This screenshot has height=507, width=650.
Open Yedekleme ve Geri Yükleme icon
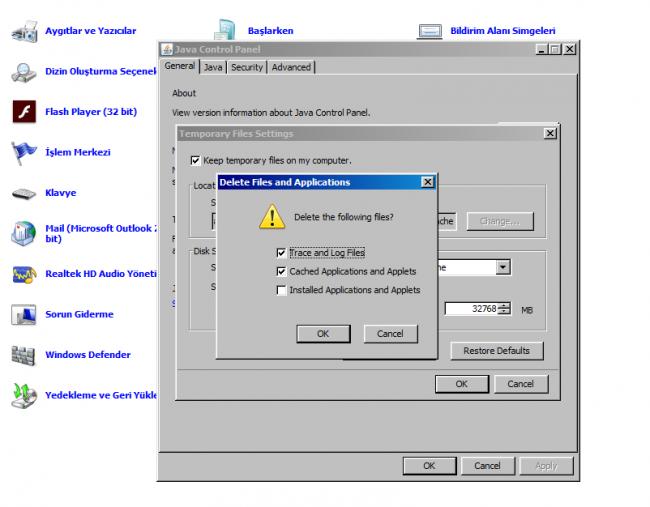pyautogui.click(x=24, y=395)
